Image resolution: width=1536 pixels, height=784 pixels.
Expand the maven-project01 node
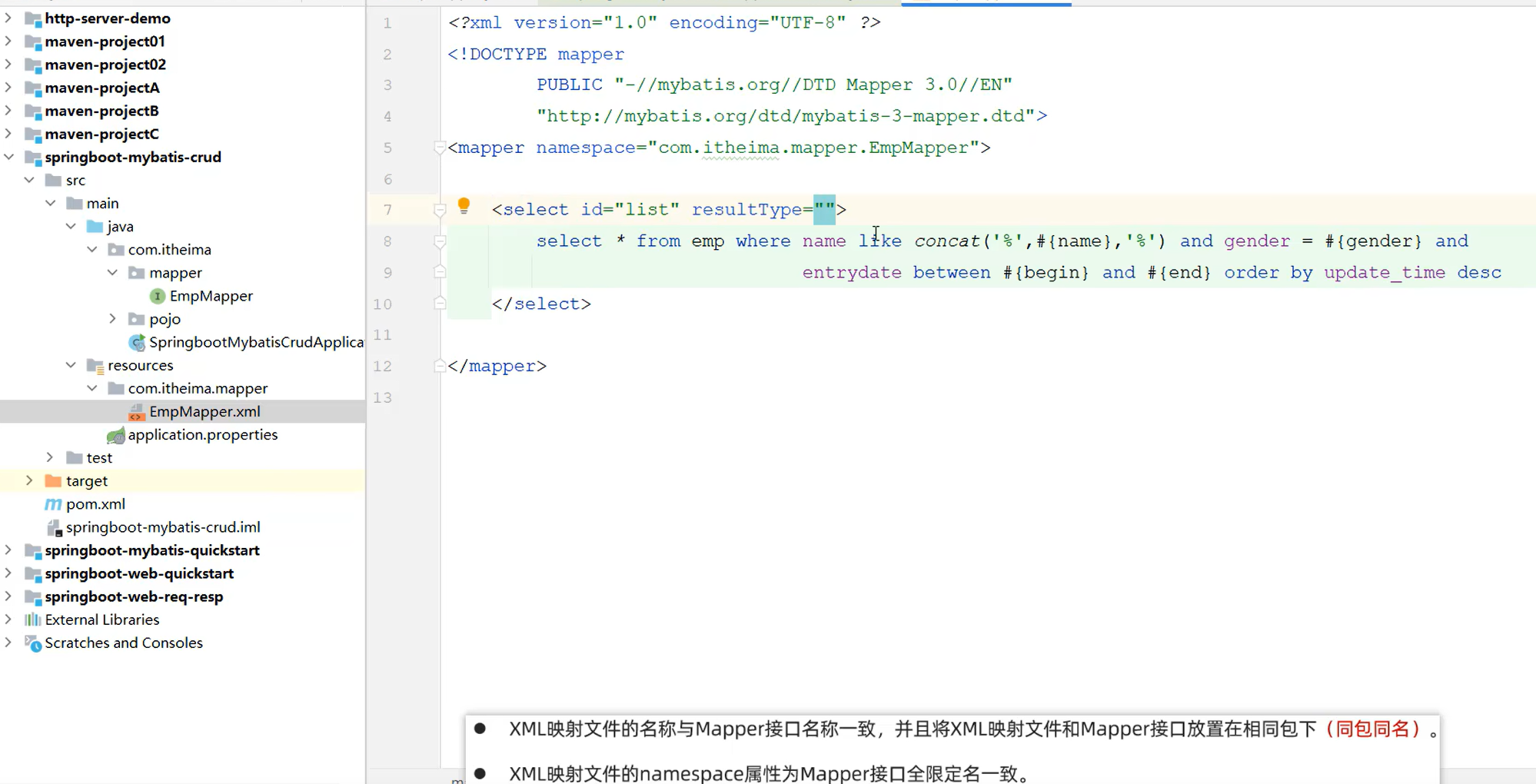coord(9,42)
